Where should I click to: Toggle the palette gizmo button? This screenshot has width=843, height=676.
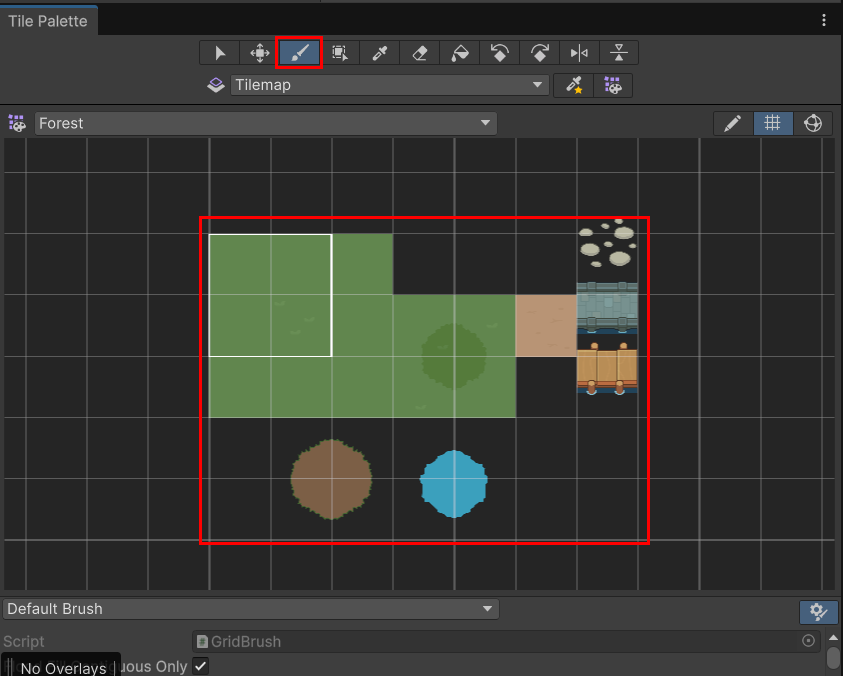(x=813, y=123)
